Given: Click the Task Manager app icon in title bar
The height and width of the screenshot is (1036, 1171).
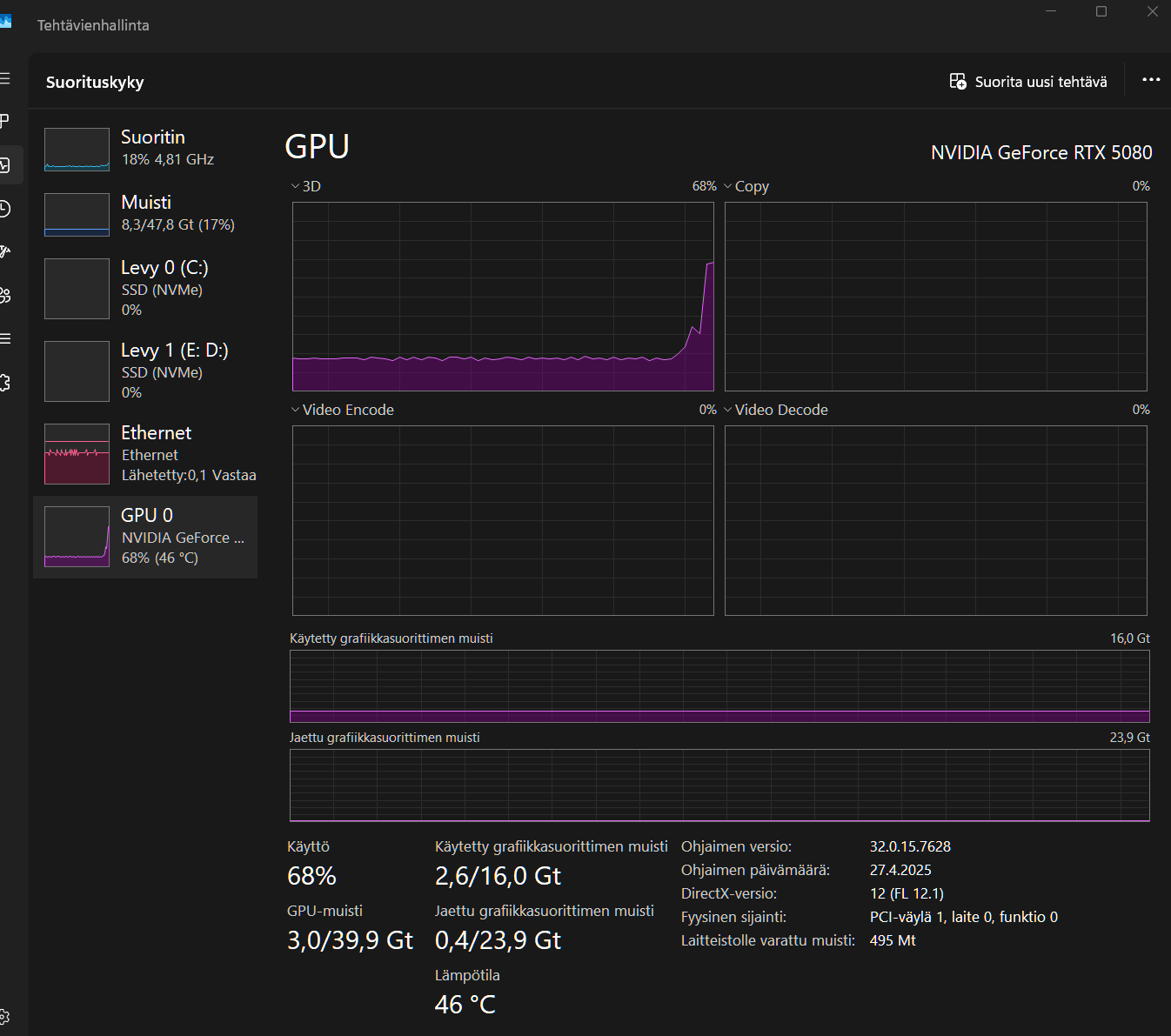Looking at the screenshot, I should coord(5,21).
